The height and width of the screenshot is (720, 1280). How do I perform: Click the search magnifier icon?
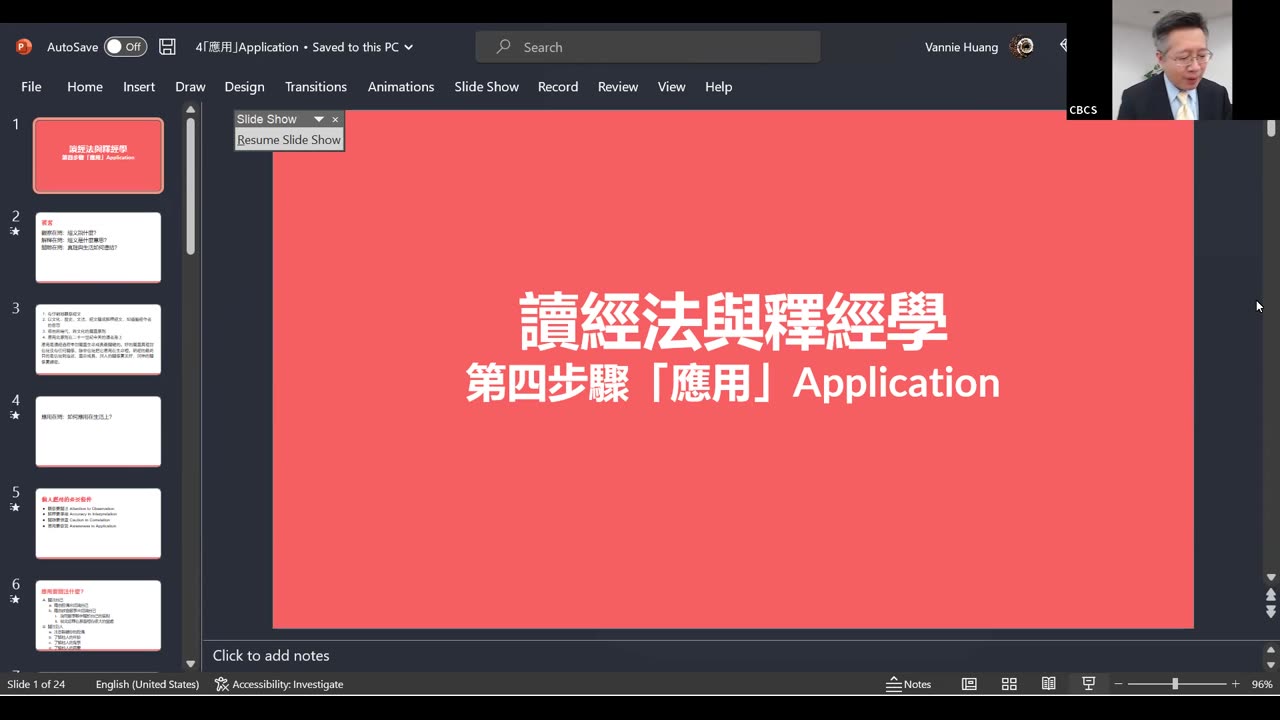coord(503,47)
